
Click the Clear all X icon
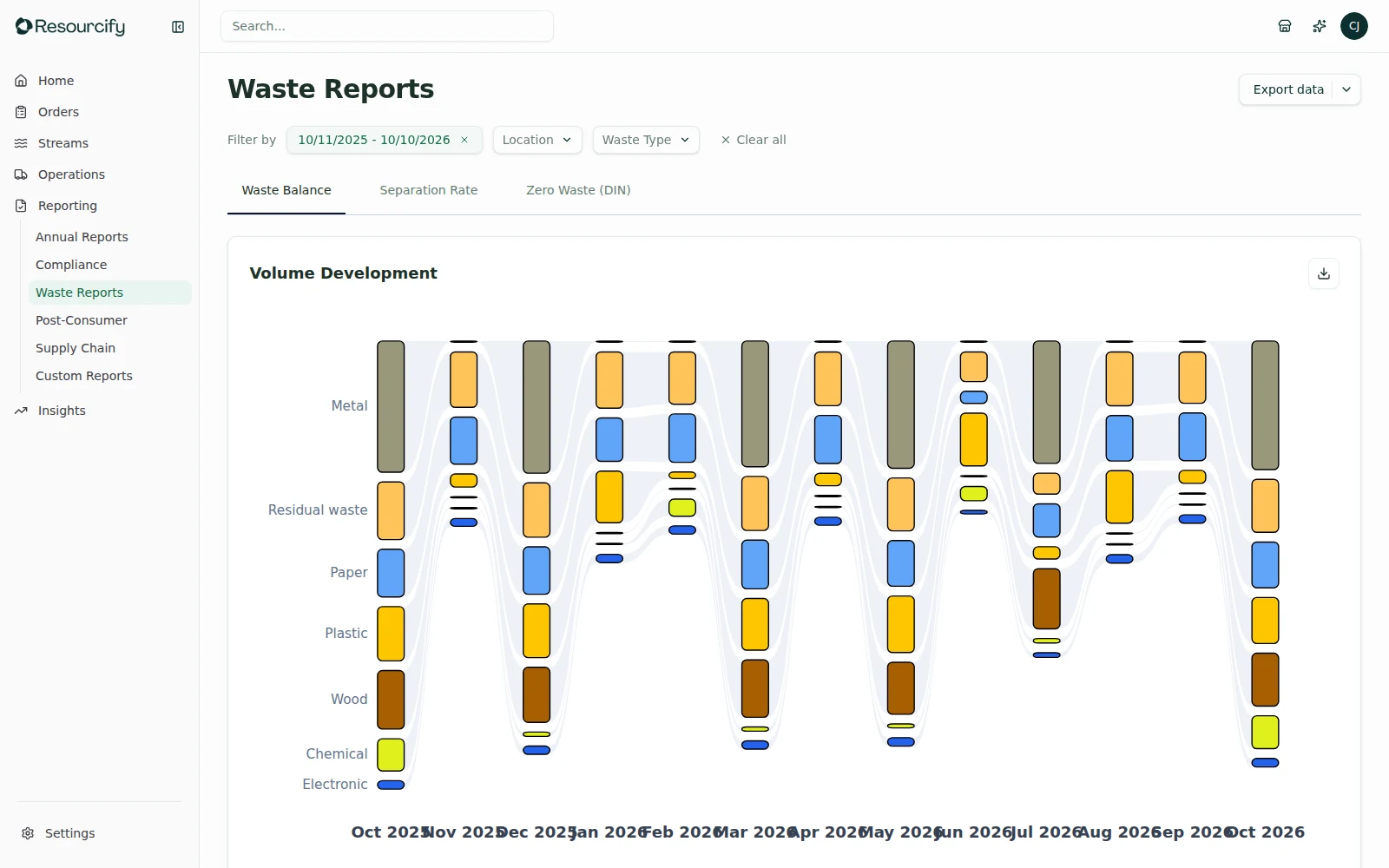tap(726, 140)
